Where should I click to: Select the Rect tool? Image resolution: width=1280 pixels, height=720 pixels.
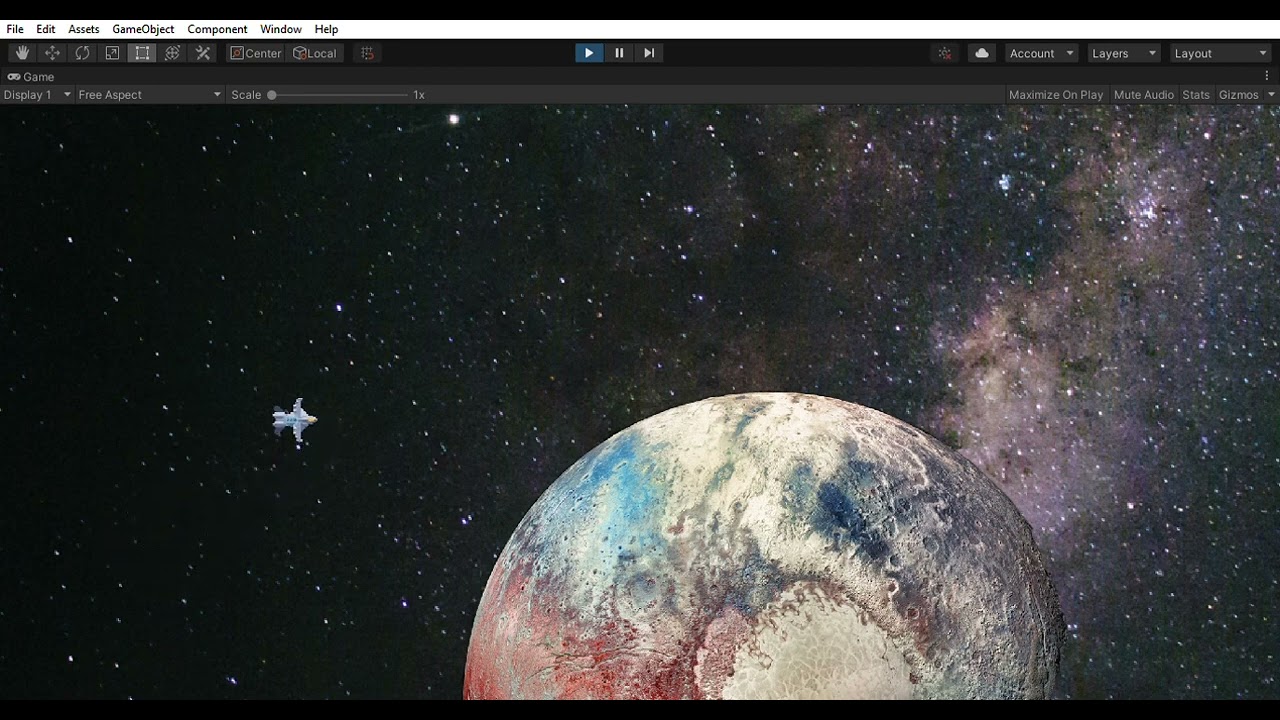[142, 53]
